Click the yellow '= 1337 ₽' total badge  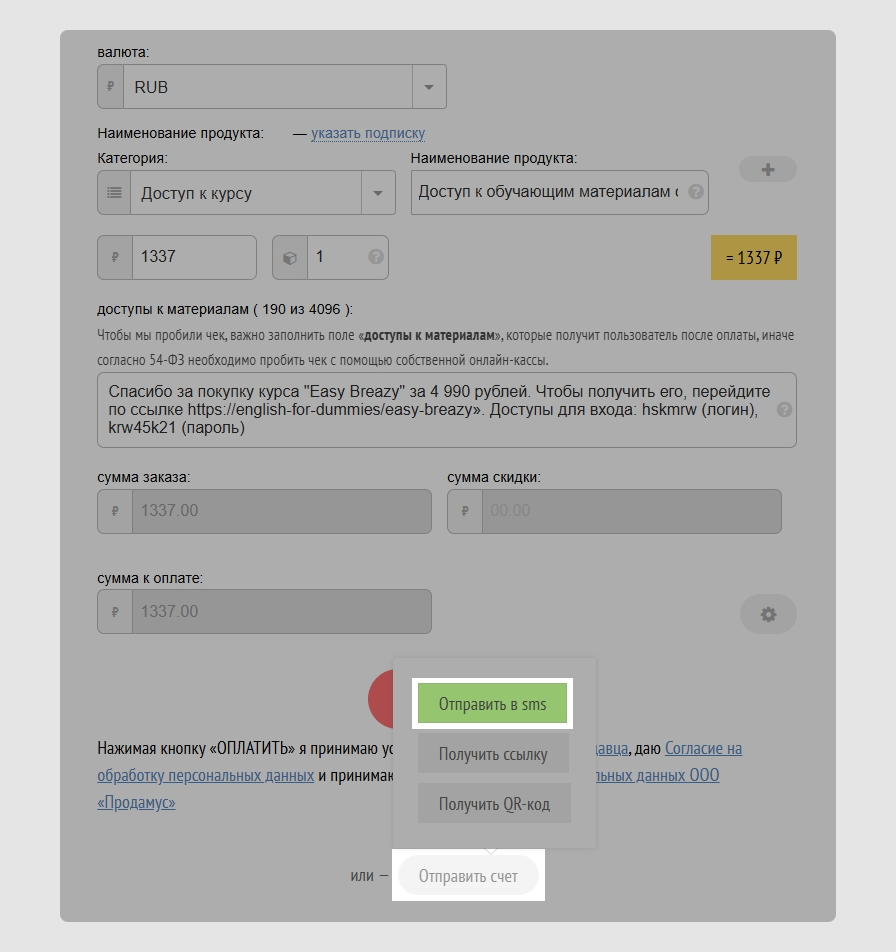click(753, 258)
